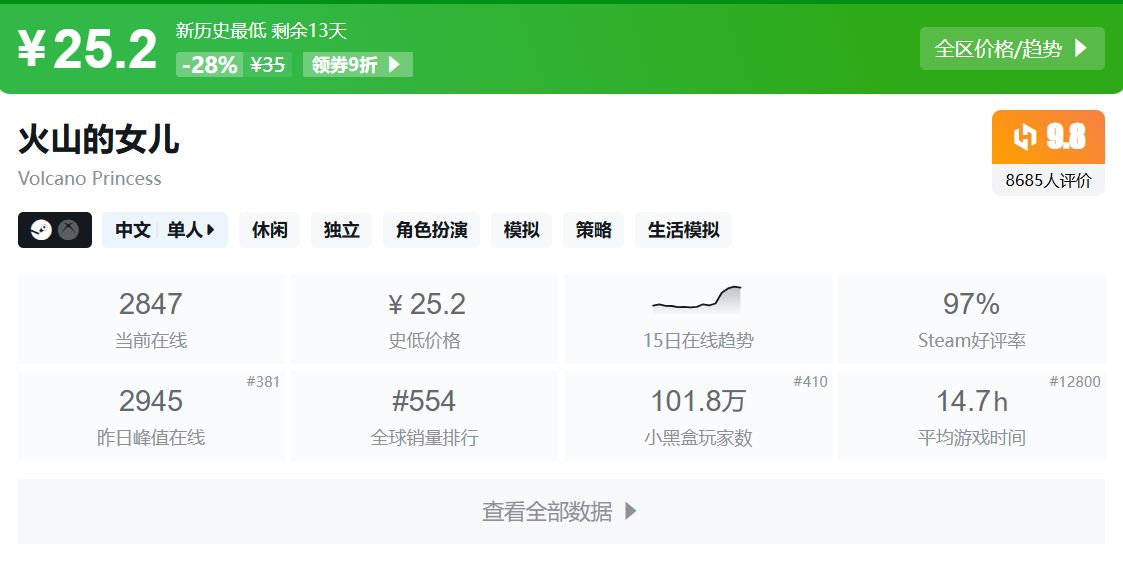Click arrow icon on 全区价格/趋势 button
The width and height of the screenshot is (1123, 580).
point(1081,48)
